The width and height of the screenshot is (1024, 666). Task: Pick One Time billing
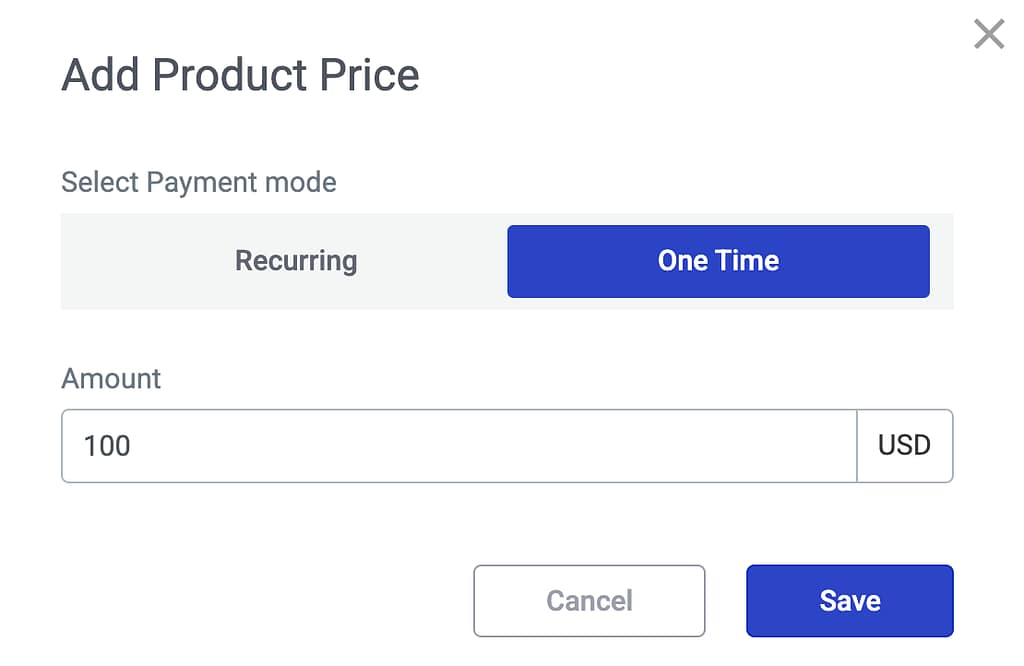tap(718, 261)
